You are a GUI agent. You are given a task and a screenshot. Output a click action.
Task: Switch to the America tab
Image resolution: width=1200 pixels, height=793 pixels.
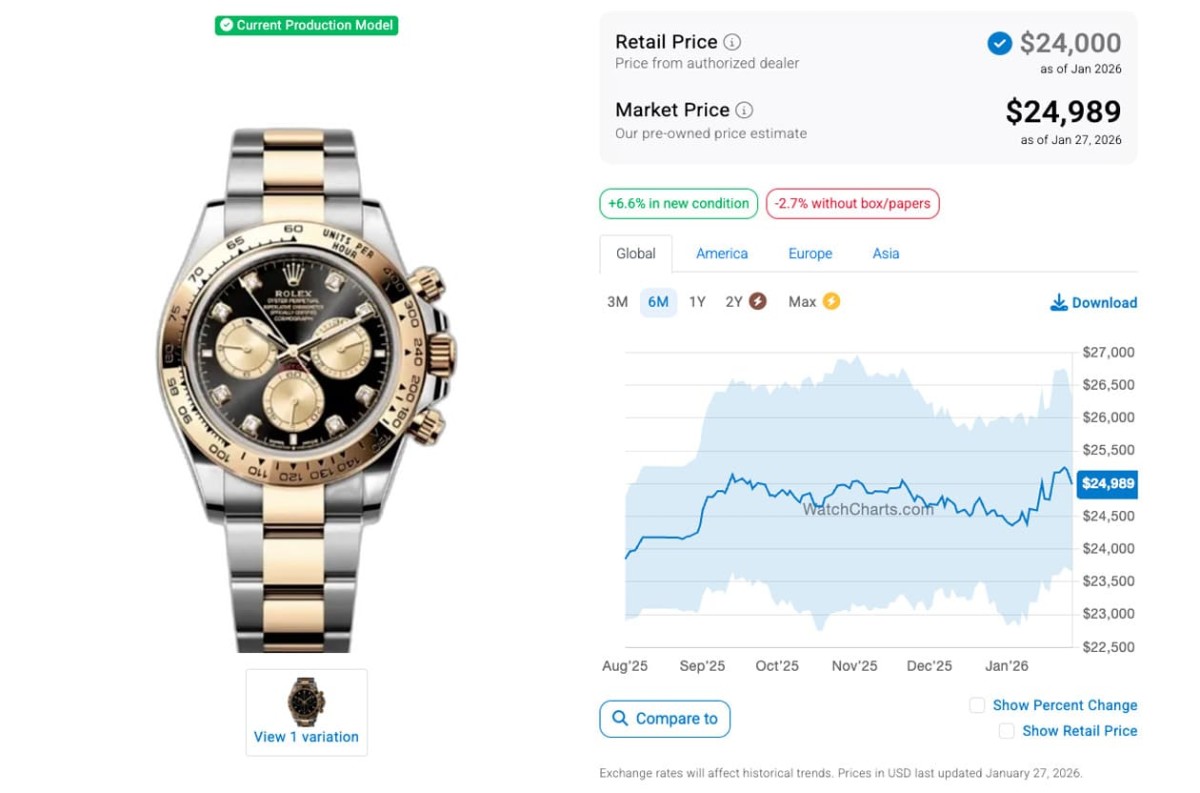point(722,254)
